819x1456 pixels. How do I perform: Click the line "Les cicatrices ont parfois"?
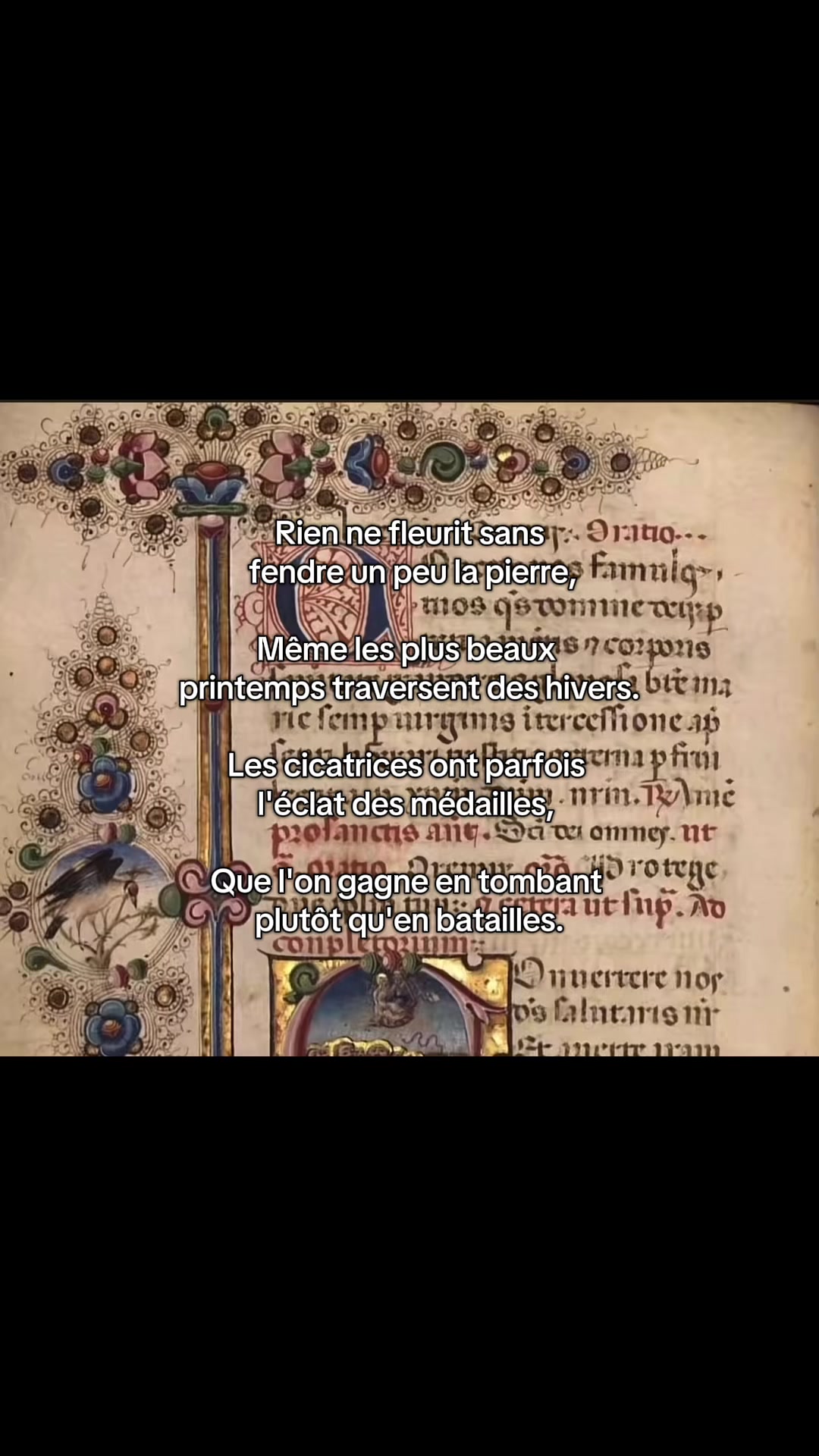pos(406,765)
